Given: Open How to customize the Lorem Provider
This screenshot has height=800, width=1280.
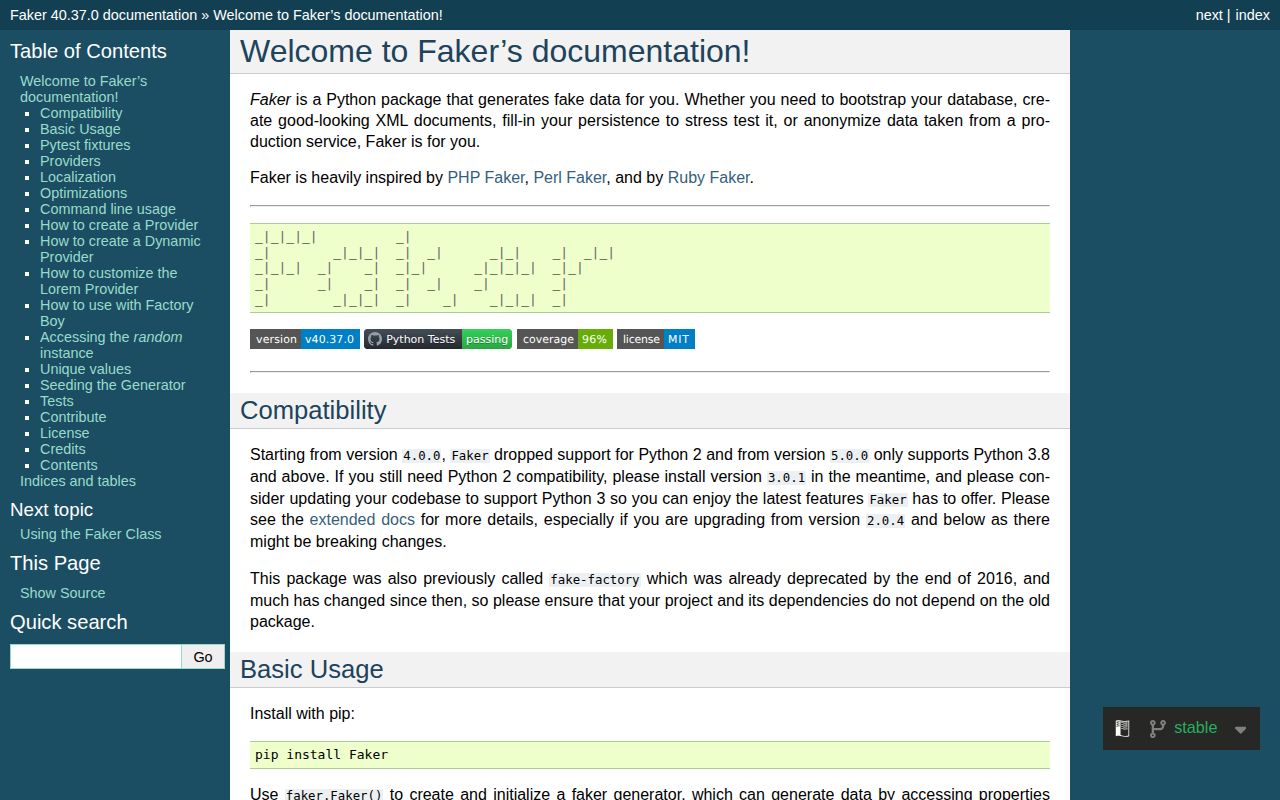Looking at the screenshot, I should (109, 281).
